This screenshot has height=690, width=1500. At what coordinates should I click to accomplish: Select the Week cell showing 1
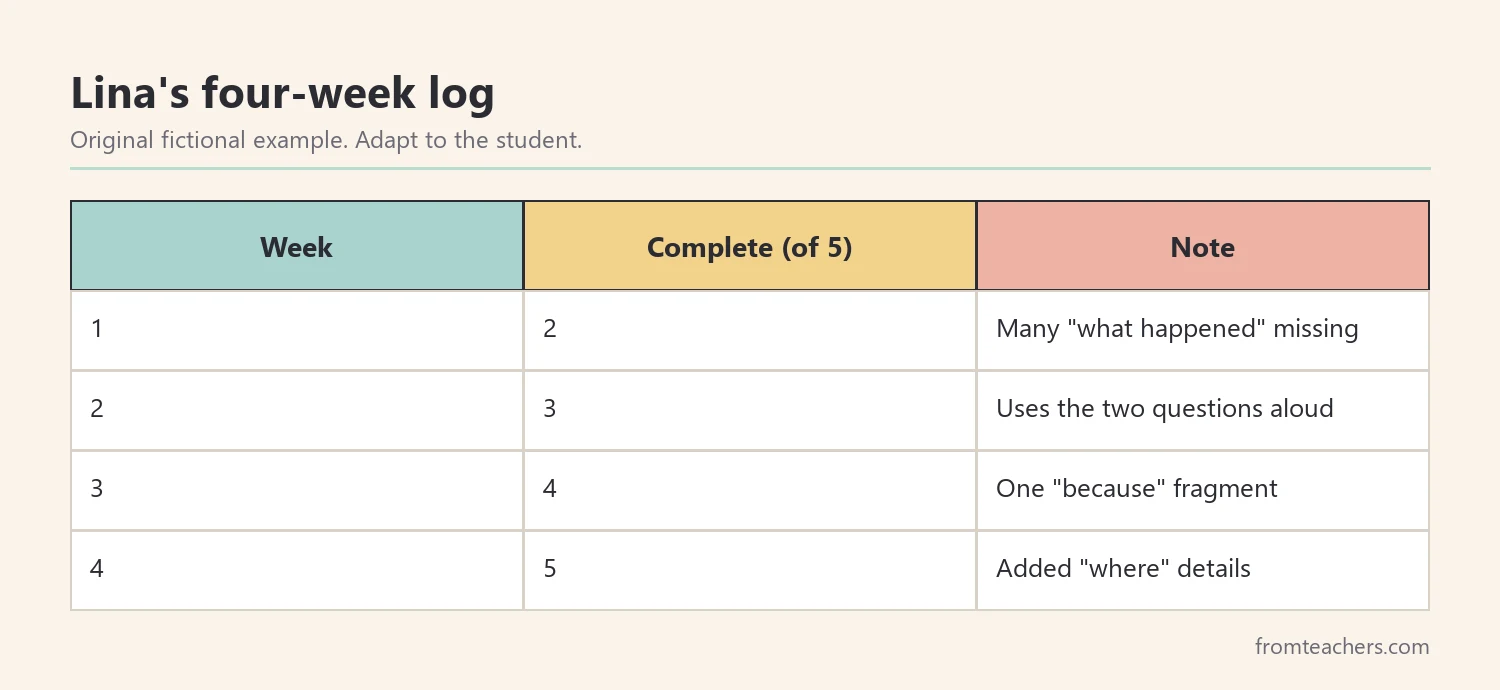coord(297,329)
